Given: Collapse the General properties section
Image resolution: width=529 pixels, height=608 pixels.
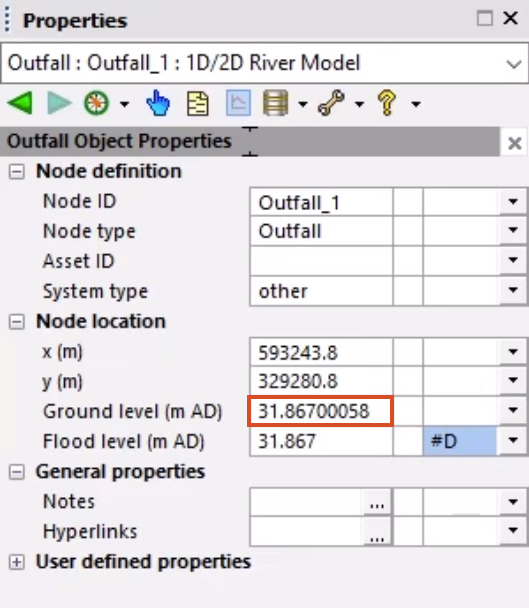Looking at the screenshot, I should tap(16, 472).
